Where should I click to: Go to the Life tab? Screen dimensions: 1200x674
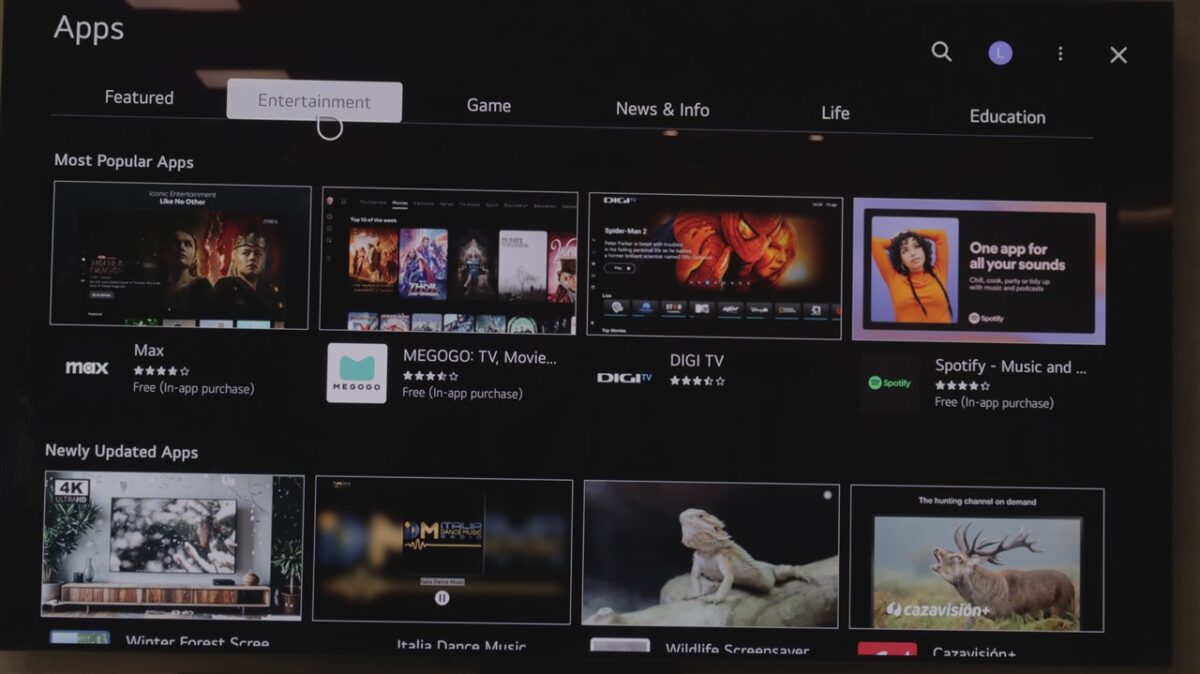click(835, 113)
